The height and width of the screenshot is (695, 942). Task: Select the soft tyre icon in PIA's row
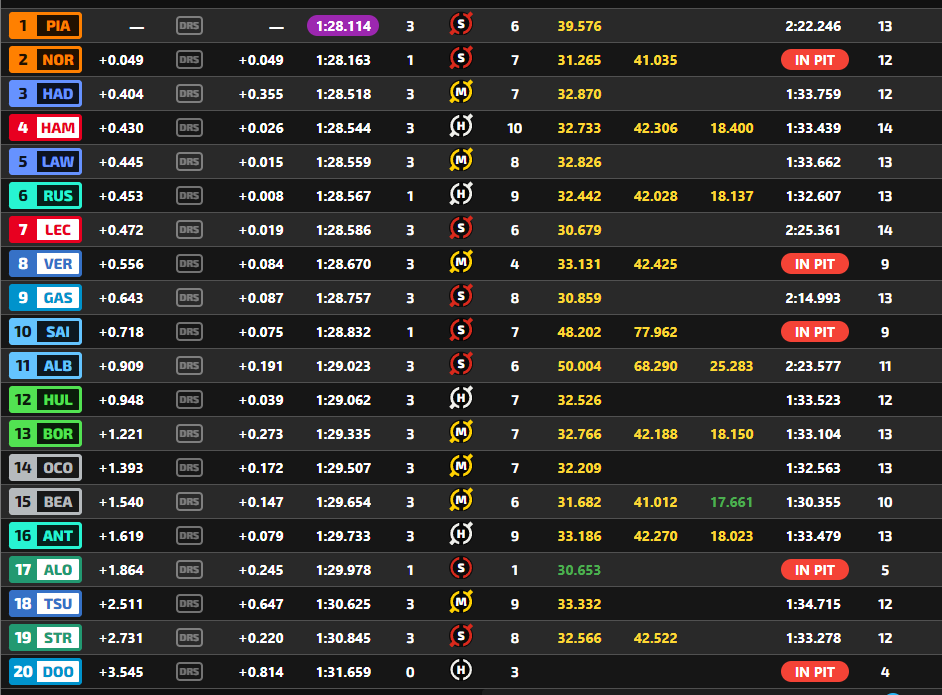click(x=461, y=26)
